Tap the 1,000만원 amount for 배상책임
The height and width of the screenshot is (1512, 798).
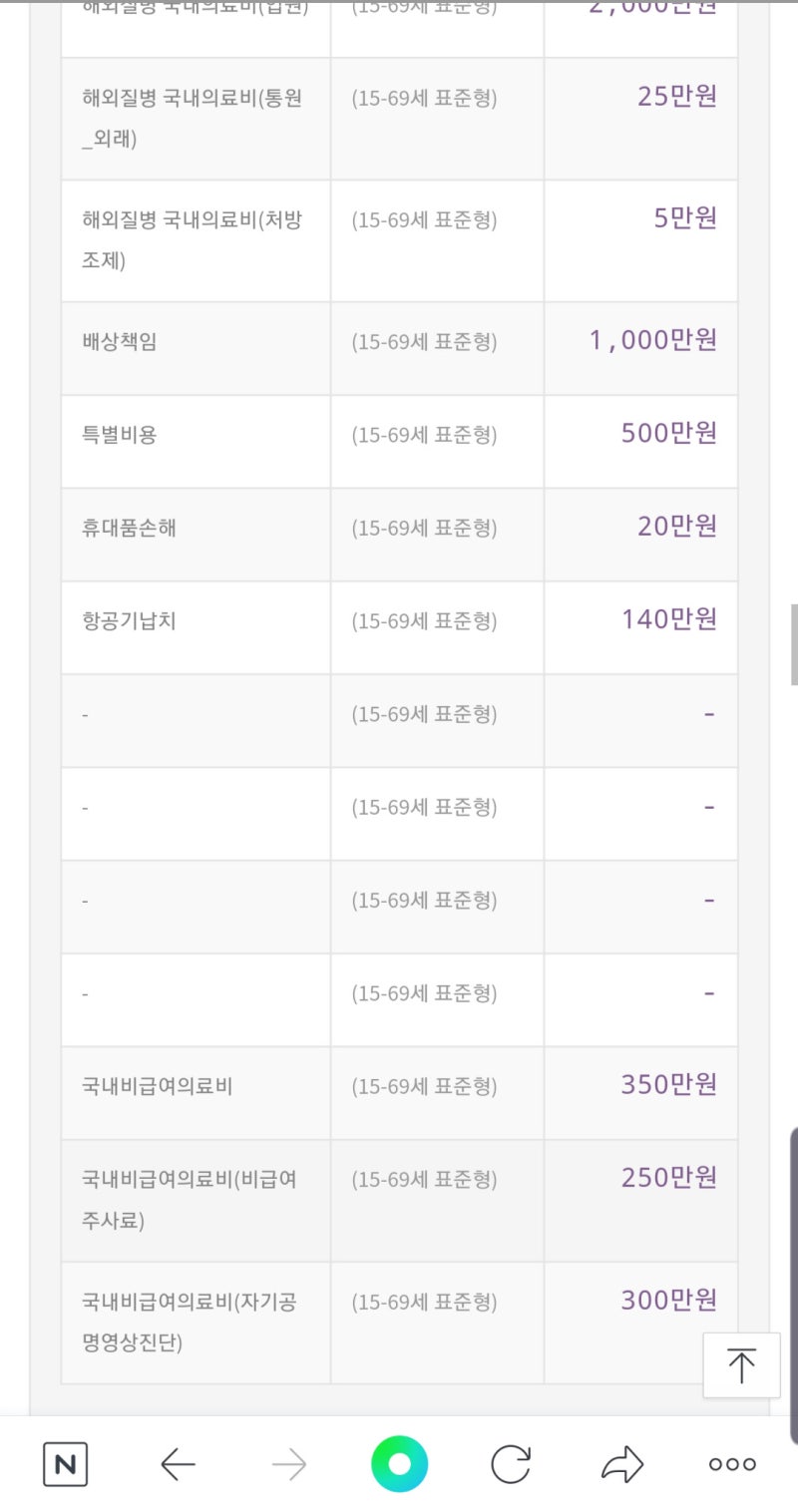click(653, 341)
